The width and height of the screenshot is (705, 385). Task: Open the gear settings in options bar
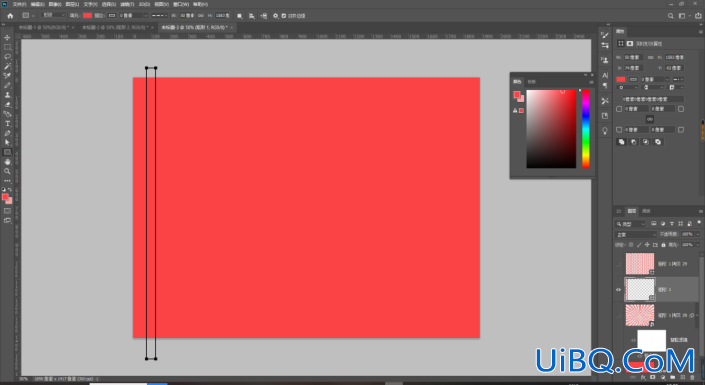[x=276, y=16]
